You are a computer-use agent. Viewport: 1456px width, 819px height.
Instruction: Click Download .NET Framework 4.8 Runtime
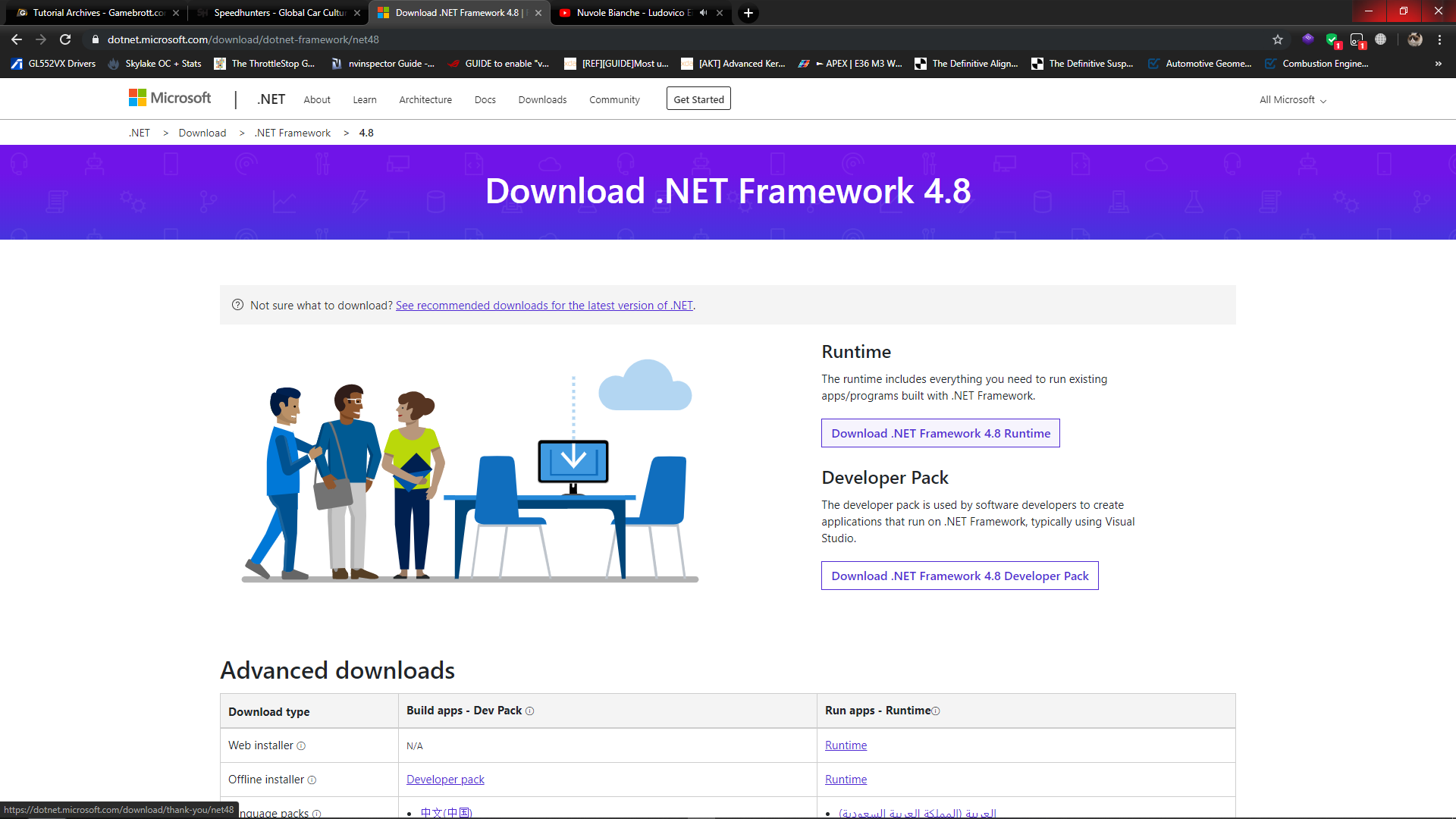[x=940, y=433]
